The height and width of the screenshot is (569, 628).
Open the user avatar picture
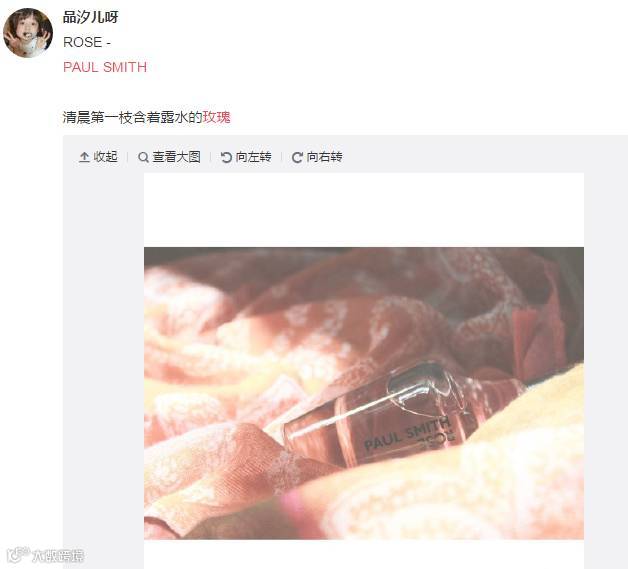click(x=28, y=33)
